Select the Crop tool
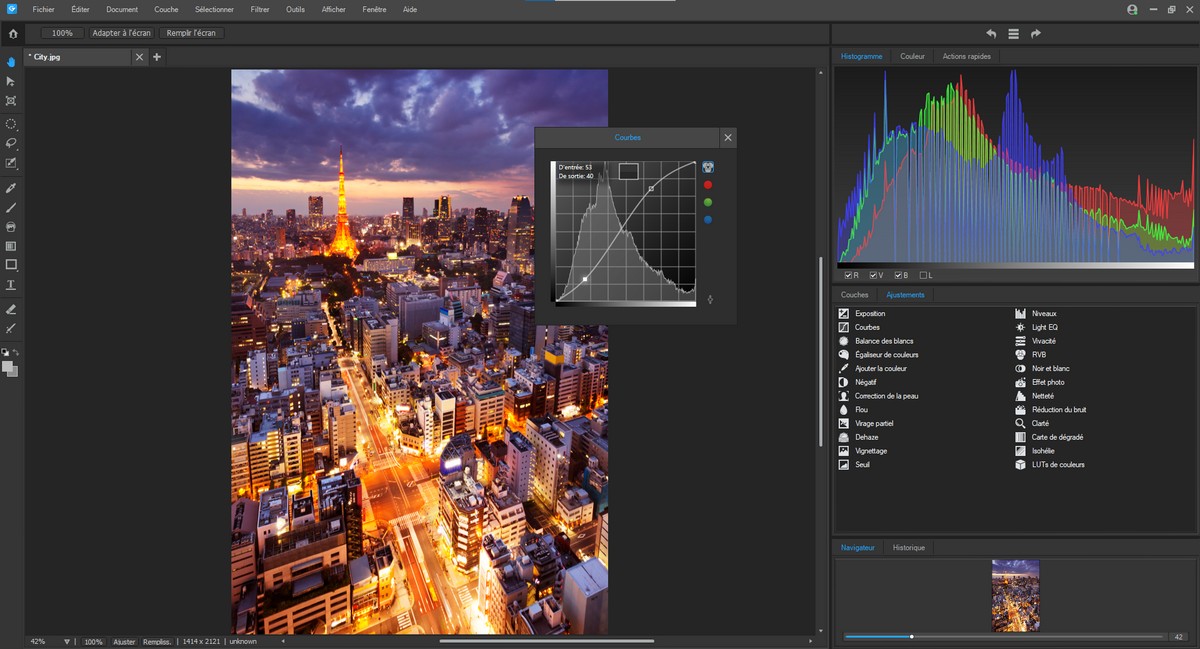Viewport: 1200px width, 649px height. [11, 101]
